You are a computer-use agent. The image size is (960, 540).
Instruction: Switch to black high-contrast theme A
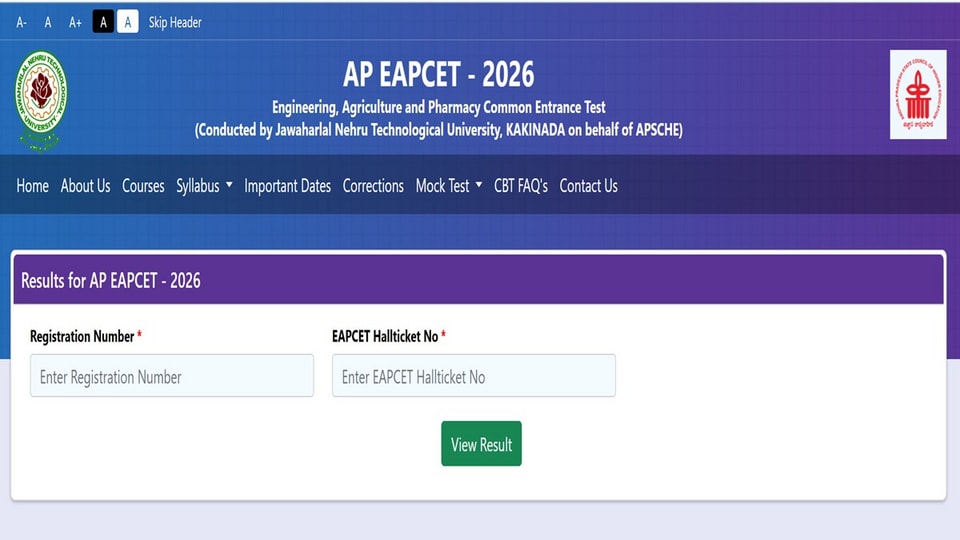[103, 22]
